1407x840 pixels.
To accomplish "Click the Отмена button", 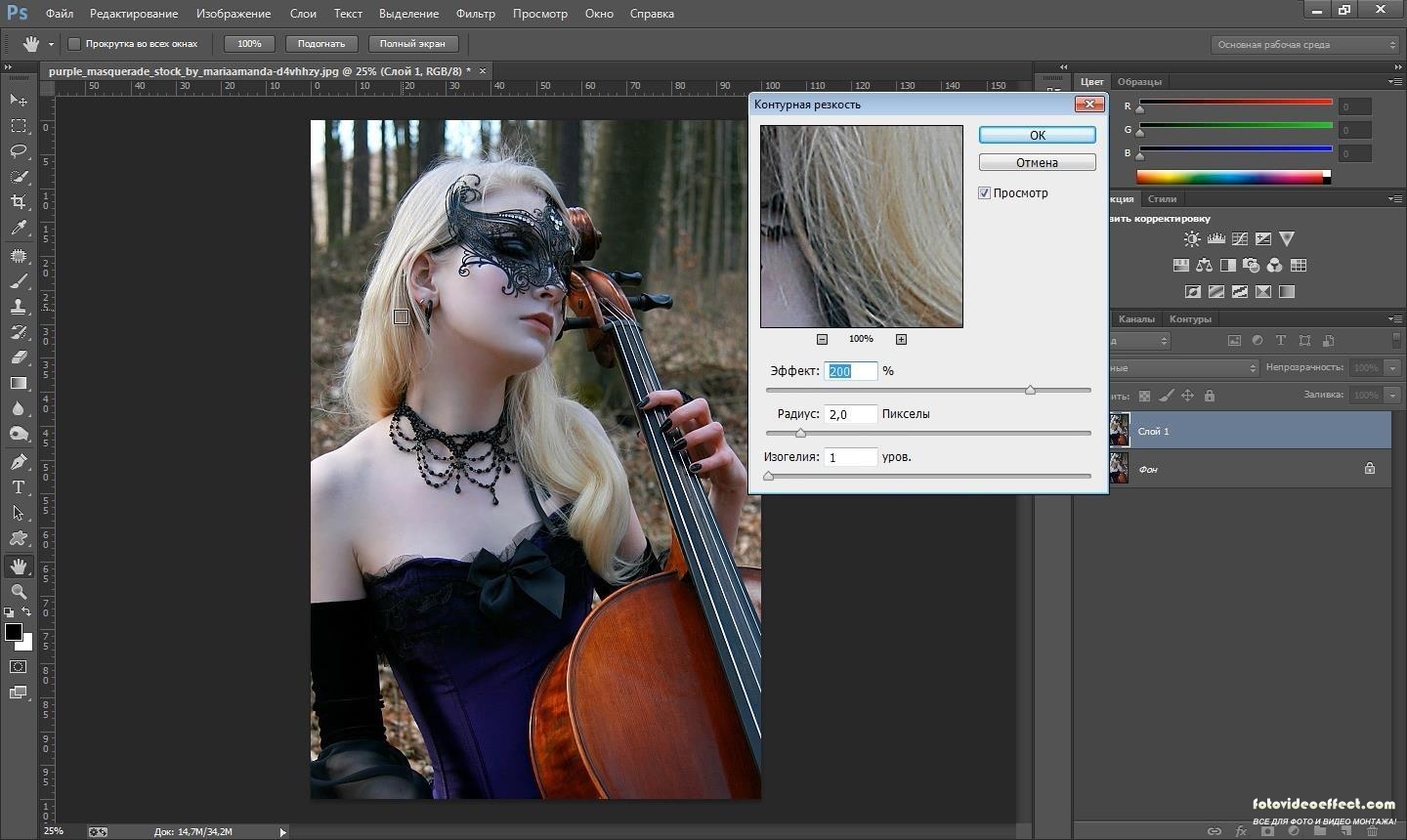I will (1037, 162).
